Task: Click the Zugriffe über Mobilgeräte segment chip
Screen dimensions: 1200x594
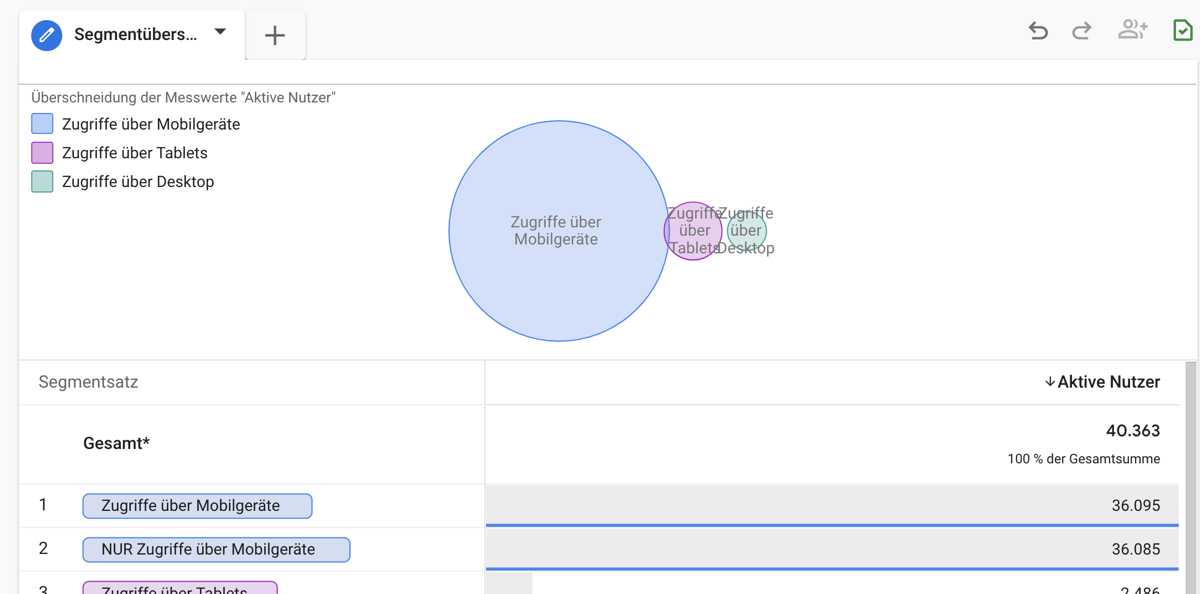Action: 197,505
